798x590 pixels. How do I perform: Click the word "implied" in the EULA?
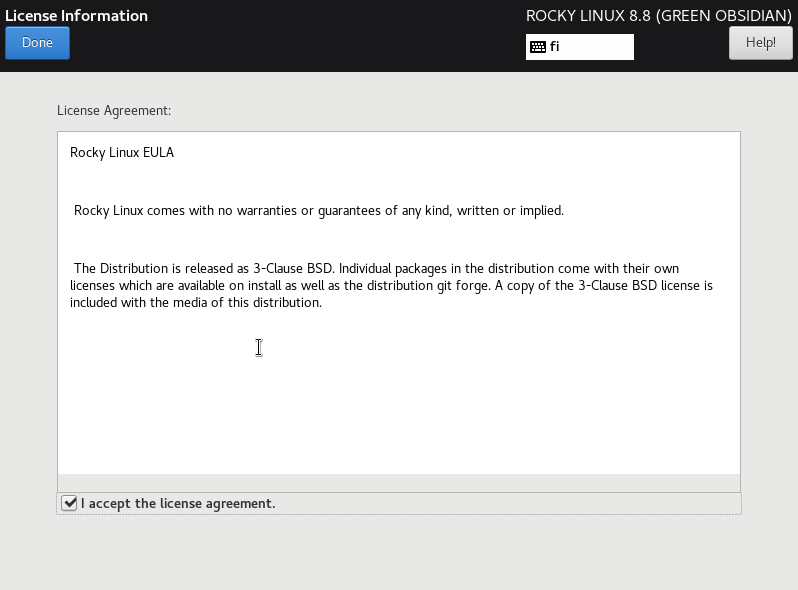[x=540, y=211]
